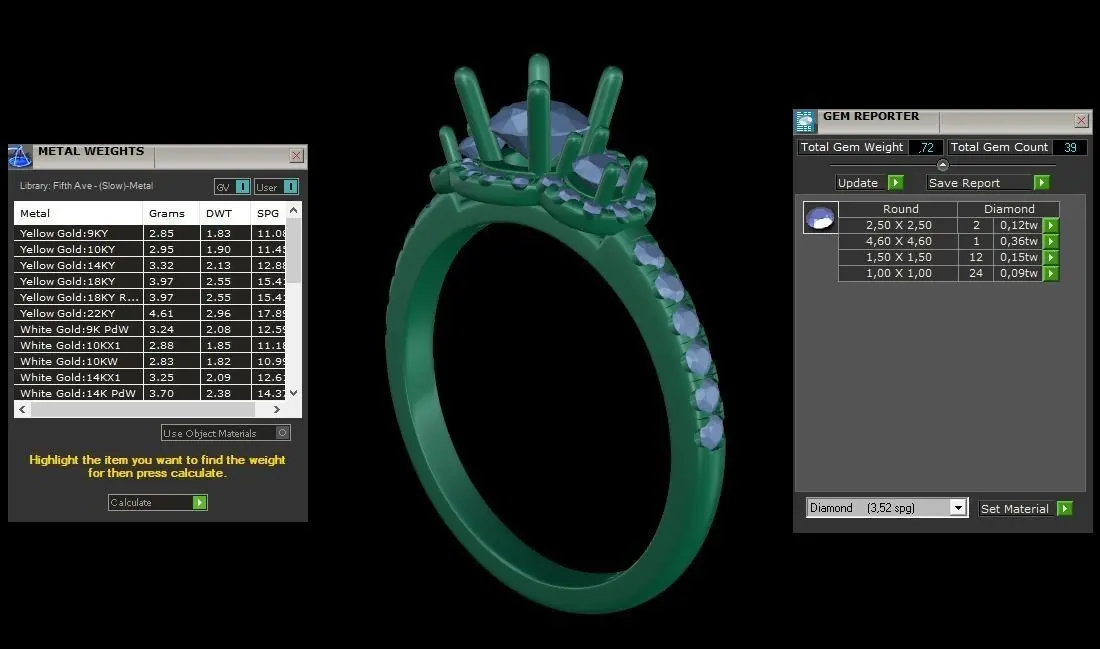Click the metal table vertical scrollbar thumb

[294, 250]
